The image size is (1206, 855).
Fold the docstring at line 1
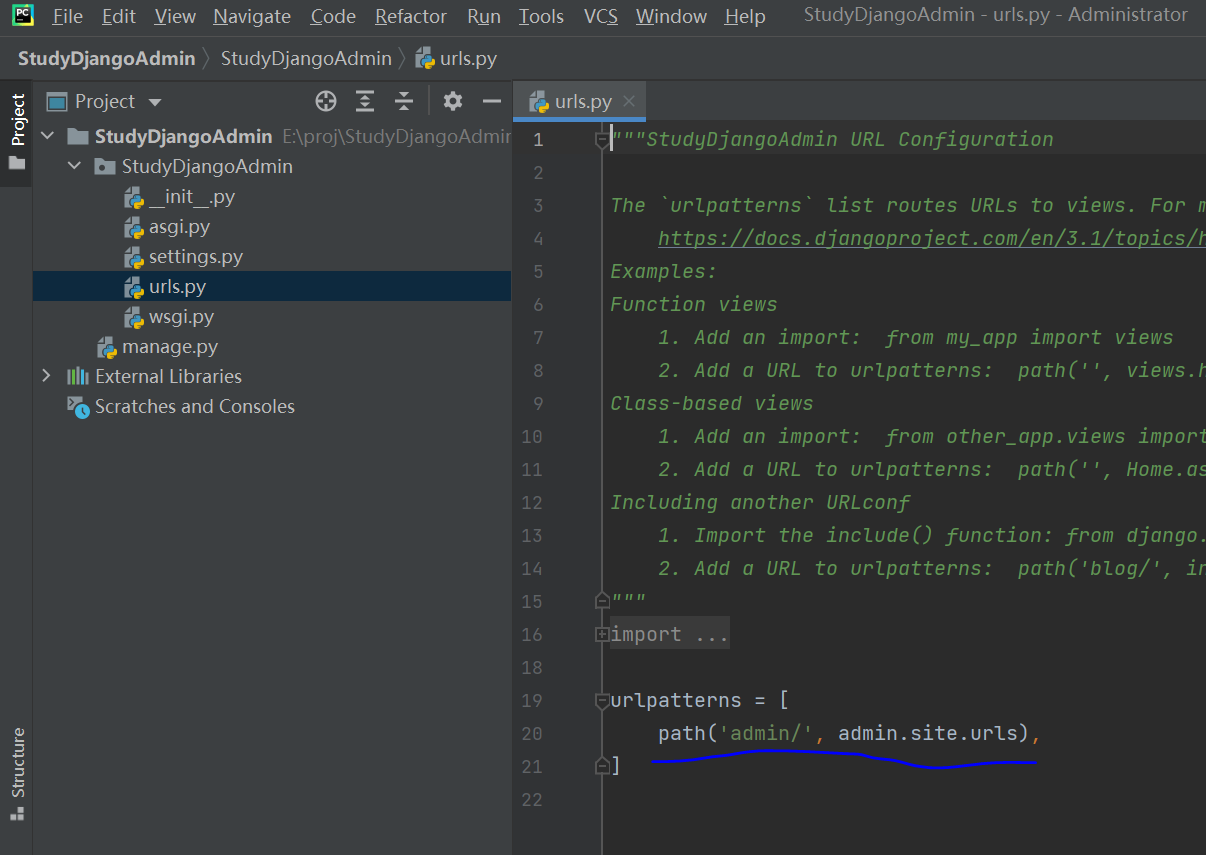[602, 139]
